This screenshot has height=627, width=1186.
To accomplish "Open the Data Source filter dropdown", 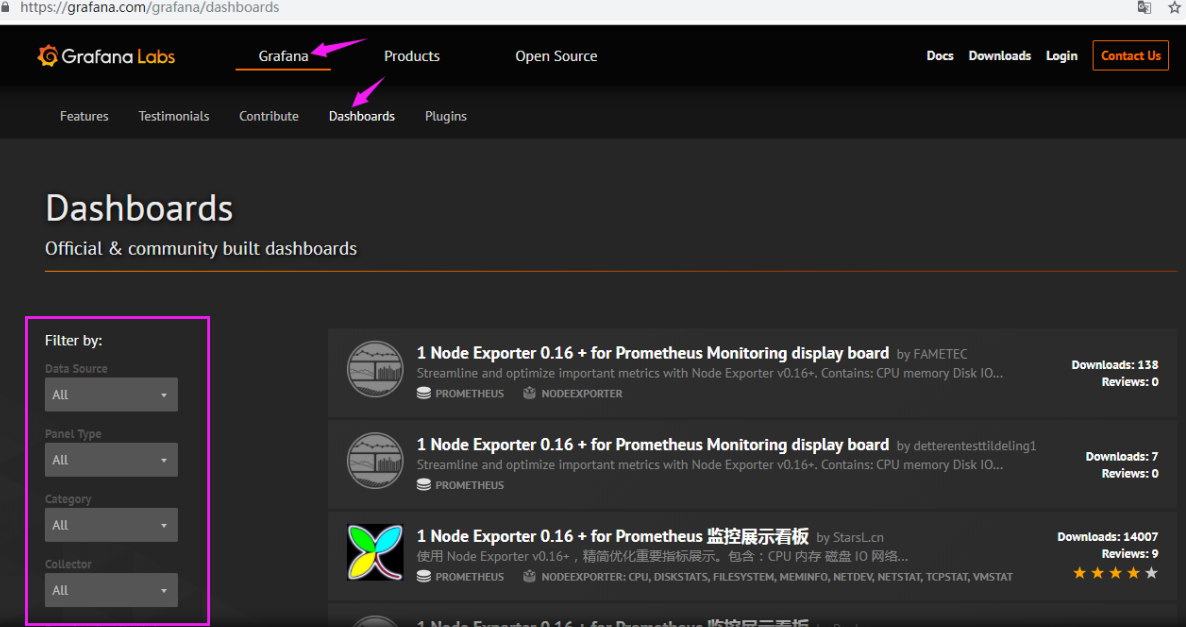I will click(111, 395).
